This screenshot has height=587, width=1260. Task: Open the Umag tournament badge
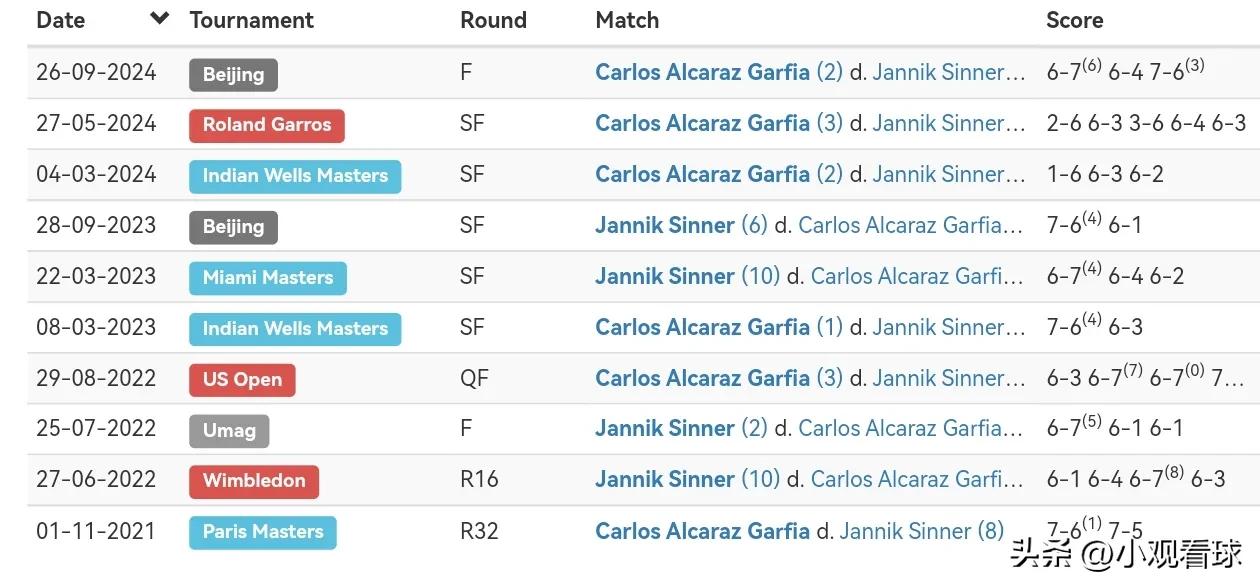[229, 431]
